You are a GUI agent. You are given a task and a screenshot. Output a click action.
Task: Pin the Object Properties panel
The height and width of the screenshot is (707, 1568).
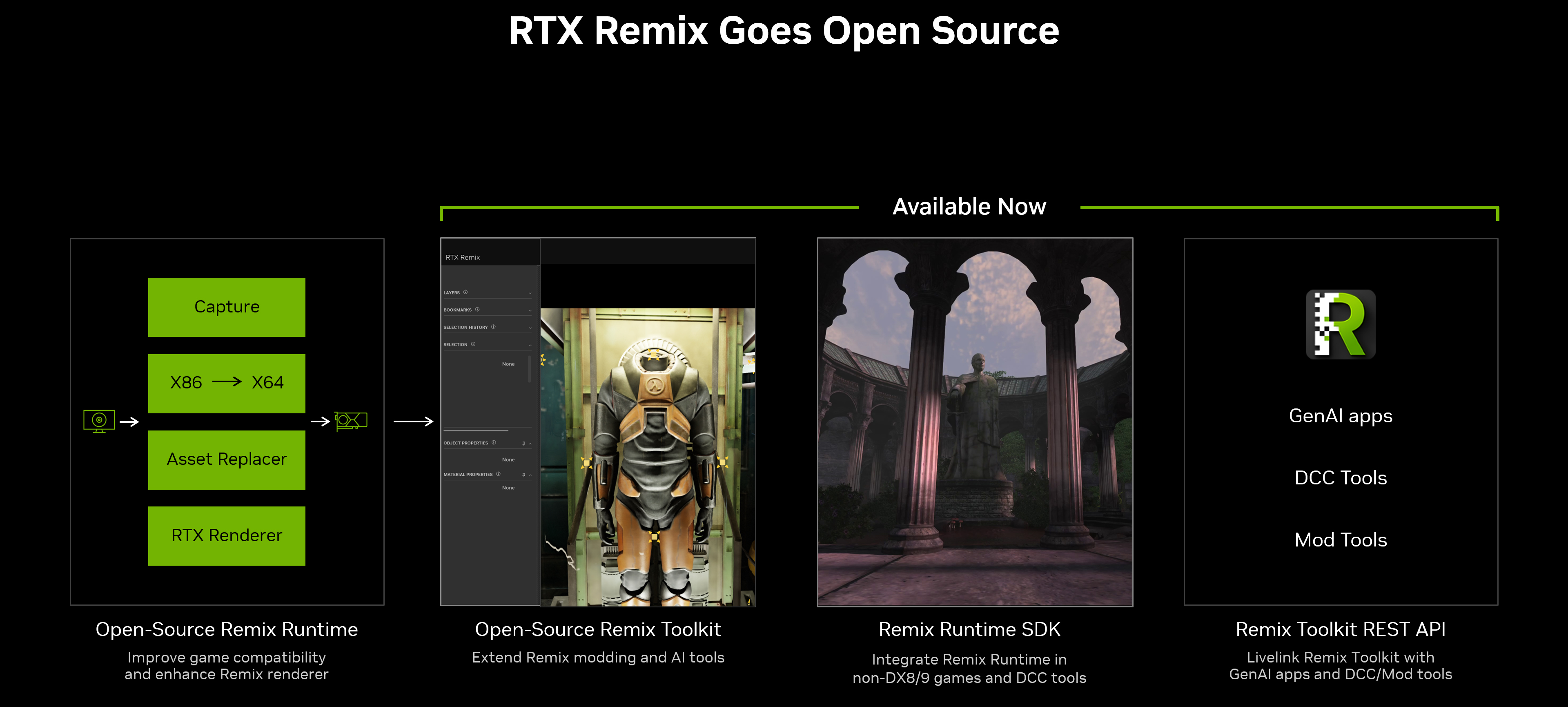pos(524,443)
